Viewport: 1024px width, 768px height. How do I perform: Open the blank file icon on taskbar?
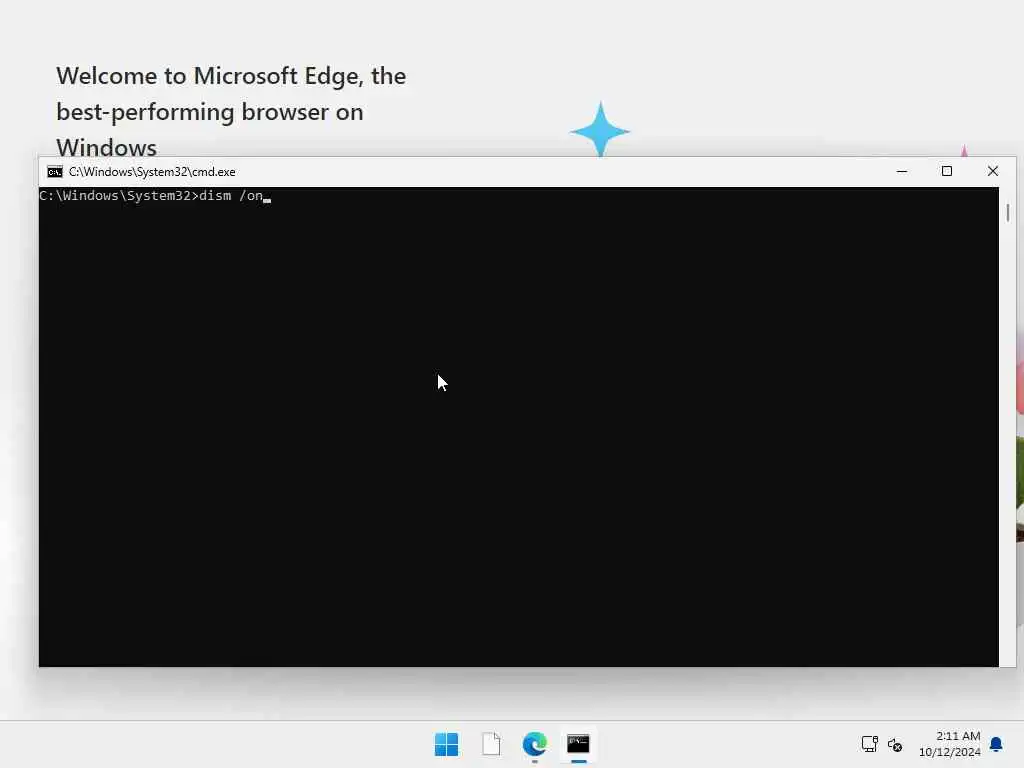491,744
